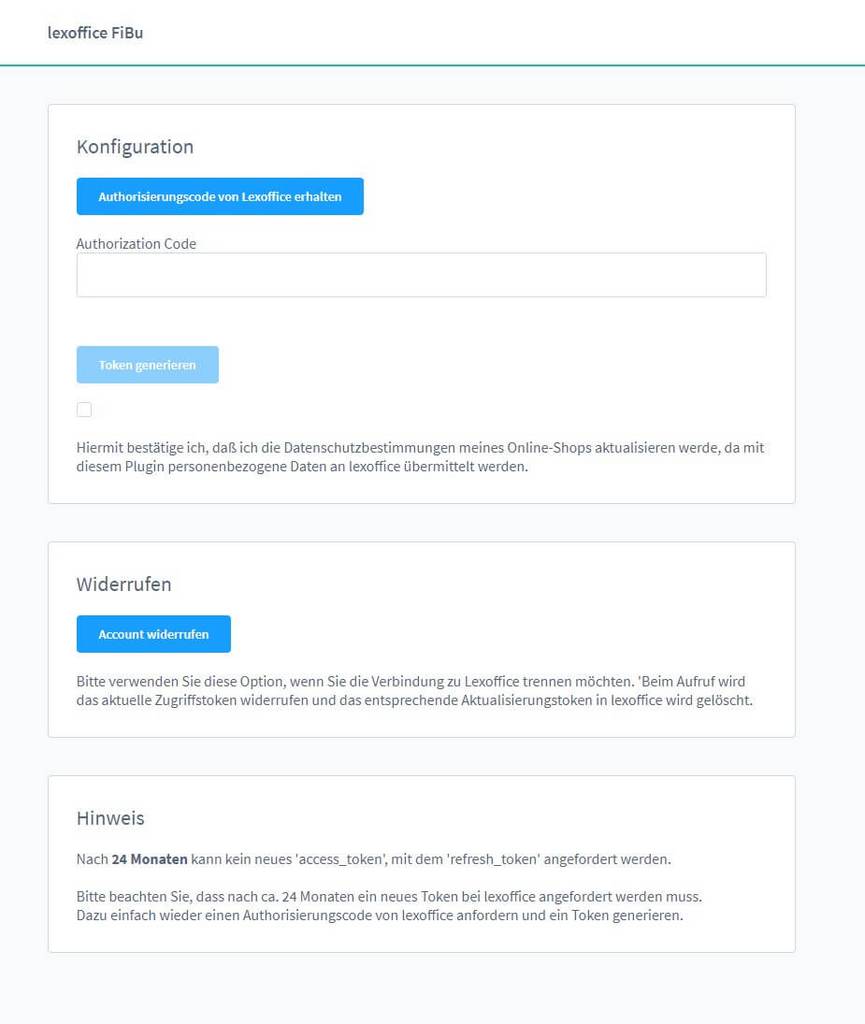This screenshot has width=865, height=1024.
Task: Click the Account widerrufen button
Action: click(x=154, y=634)
